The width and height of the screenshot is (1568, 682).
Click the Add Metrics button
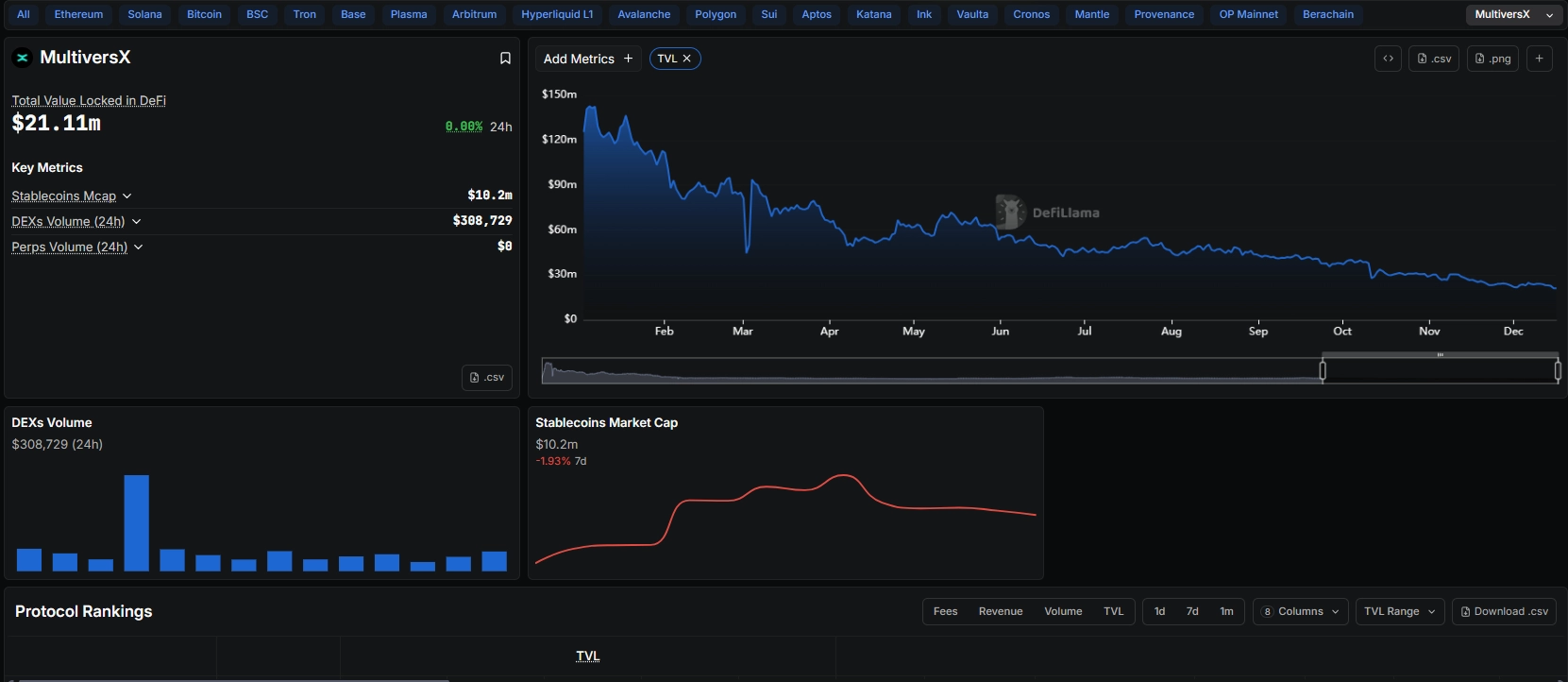(x=587, y=59)
